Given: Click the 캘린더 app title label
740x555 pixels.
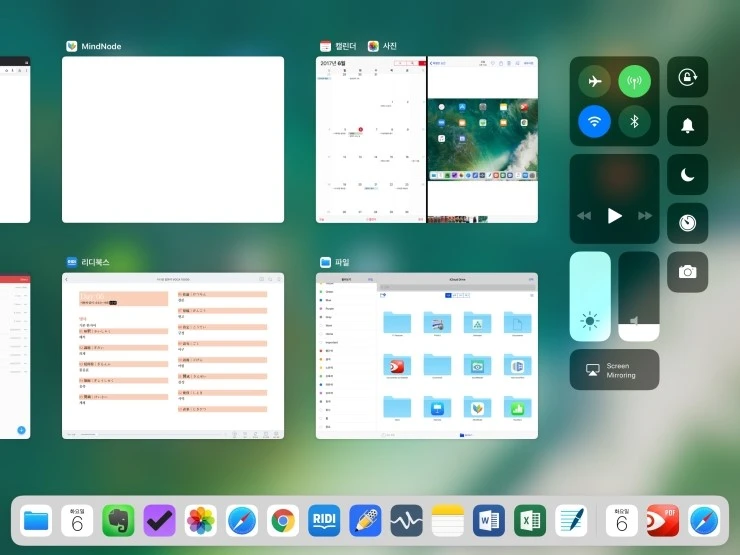Looking at the screenshot, I should 345,46.
